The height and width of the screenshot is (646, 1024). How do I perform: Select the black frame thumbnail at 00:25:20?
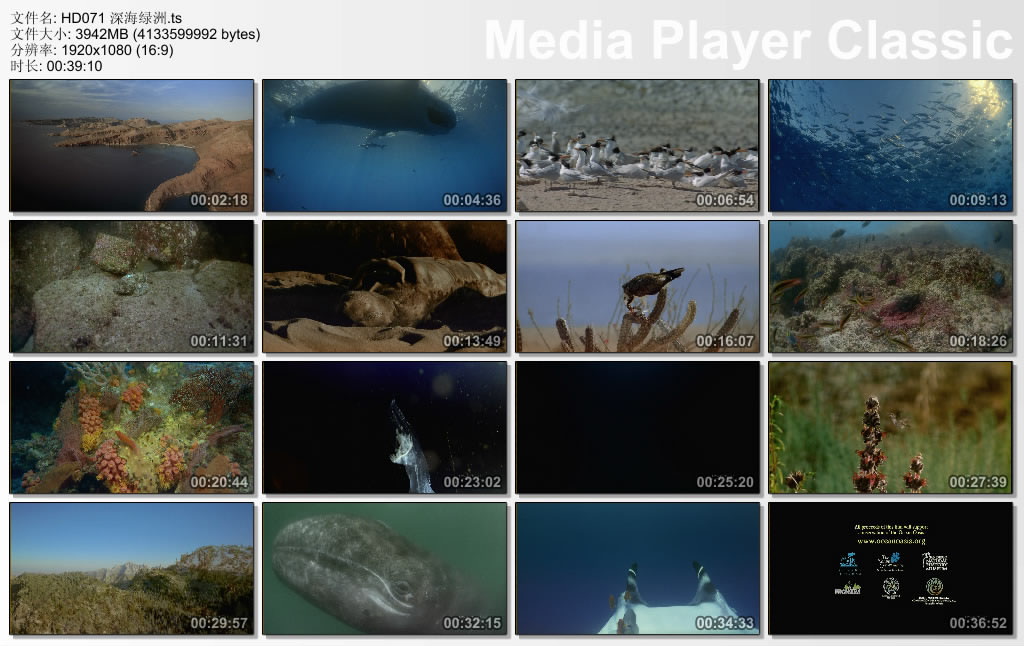point(637,428)
